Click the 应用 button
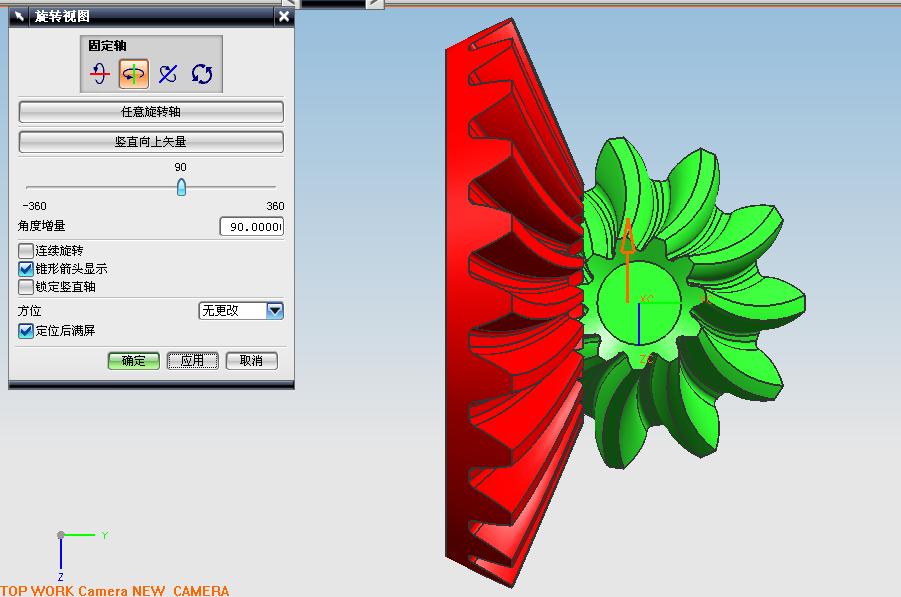 pos(192,360)
